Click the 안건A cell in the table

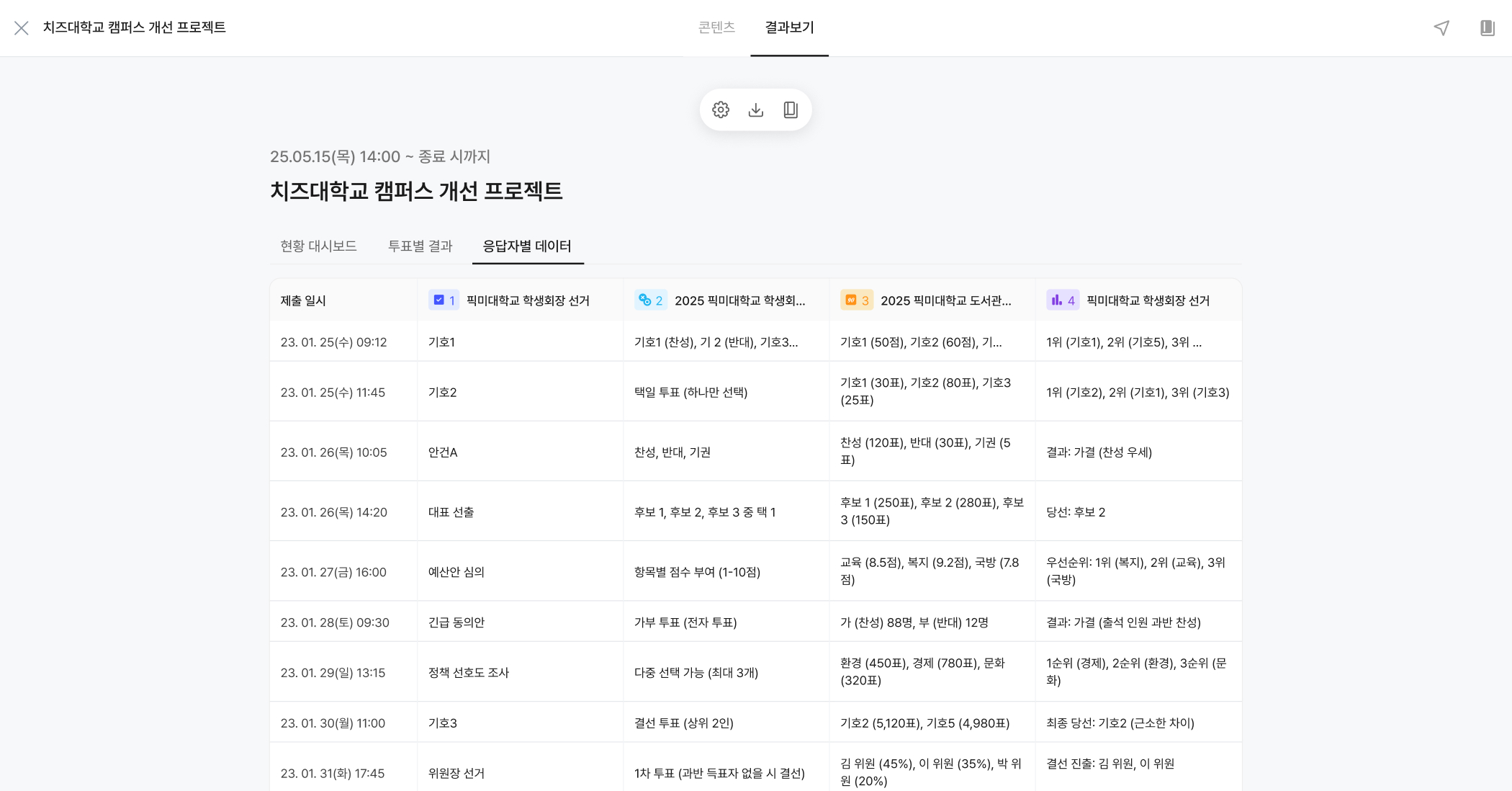[443, 452]
